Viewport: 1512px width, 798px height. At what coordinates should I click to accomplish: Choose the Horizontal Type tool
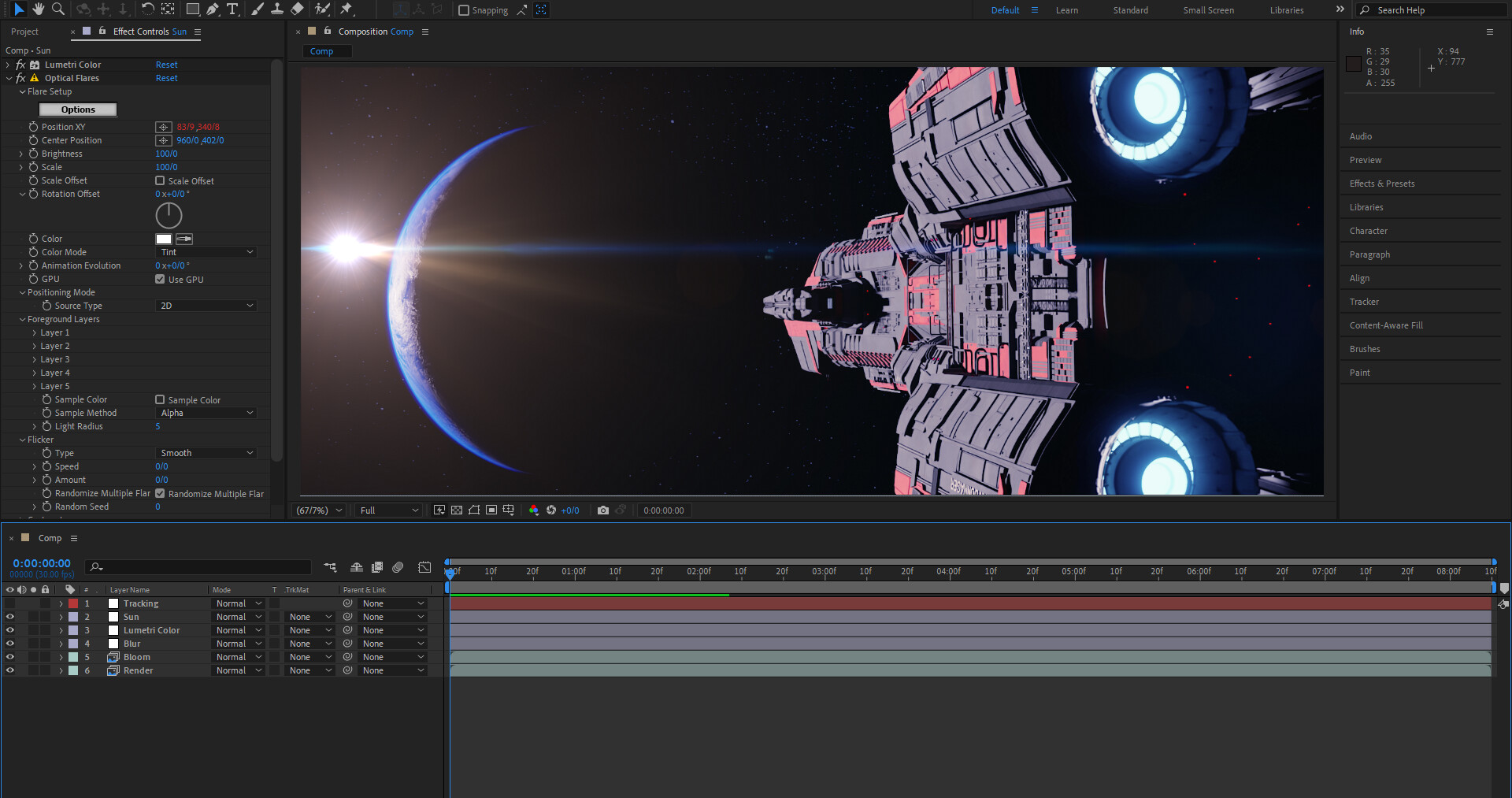232,9
